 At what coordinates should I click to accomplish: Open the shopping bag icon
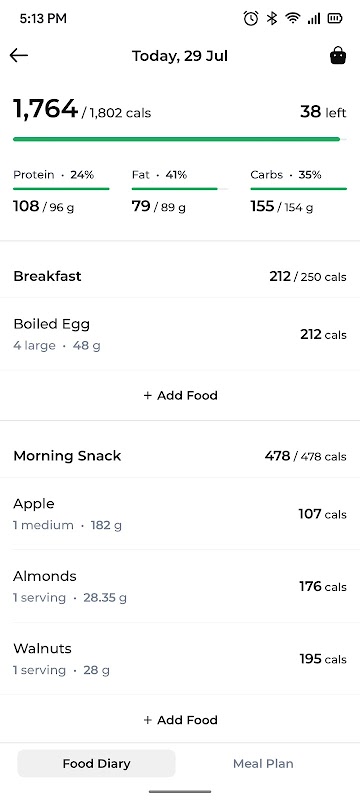point(338,56)
